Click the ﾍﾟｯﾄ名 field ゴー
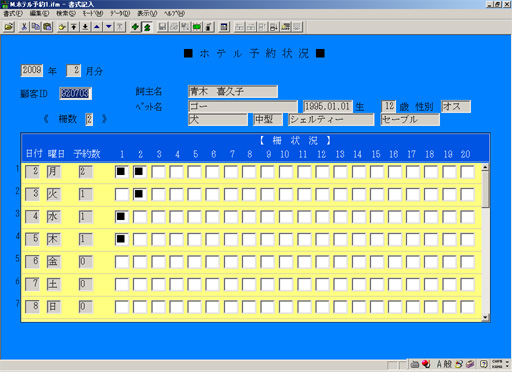 pos(243,107)
